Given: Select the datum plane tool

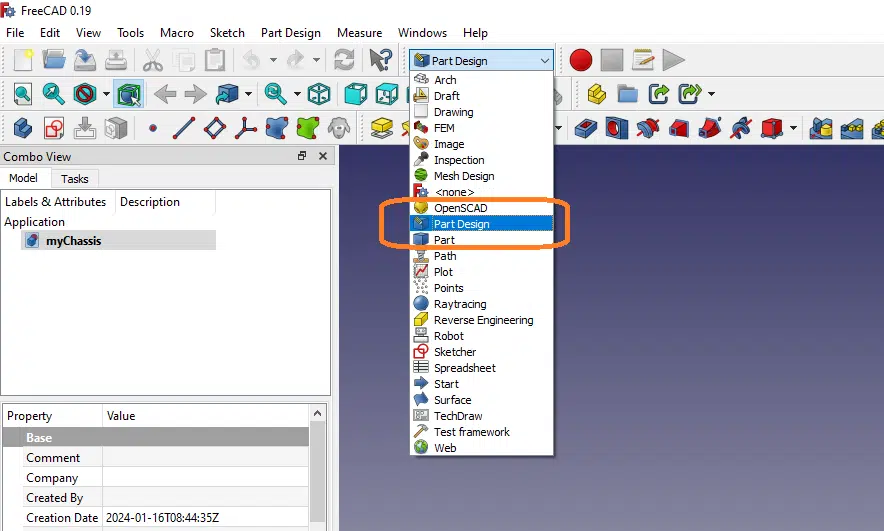Looking at the screenshot, I should click(215, 129).
